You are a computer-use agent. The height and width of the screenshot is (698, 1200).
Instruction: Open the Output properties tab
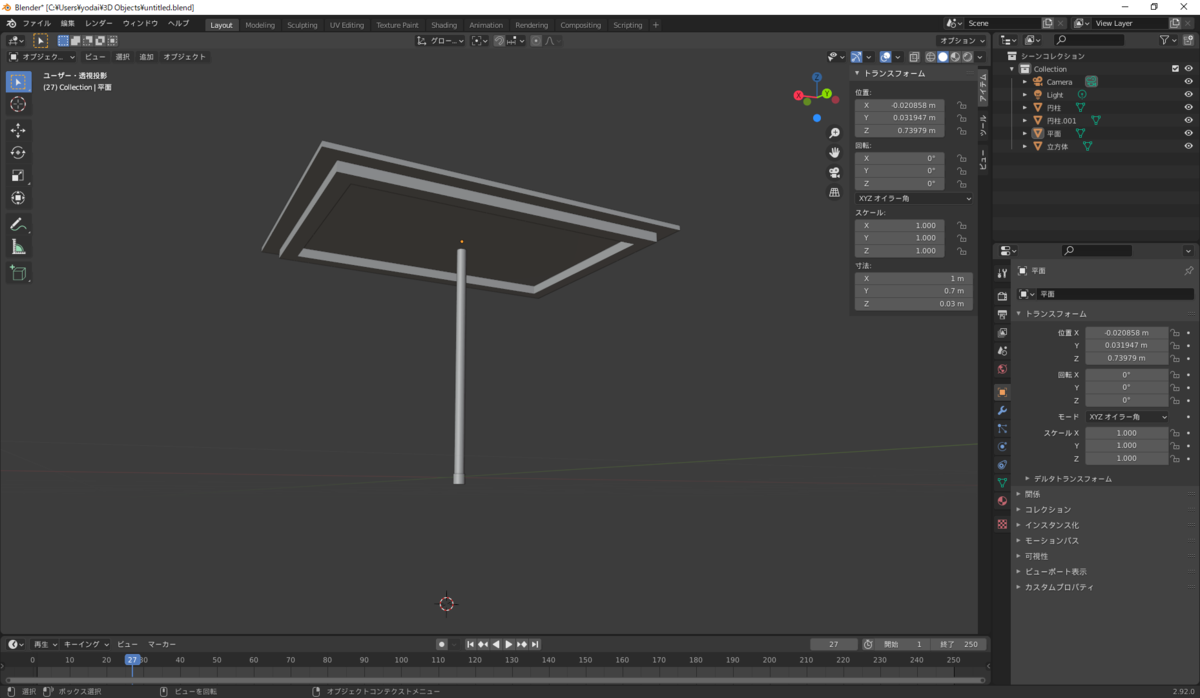1002,314
